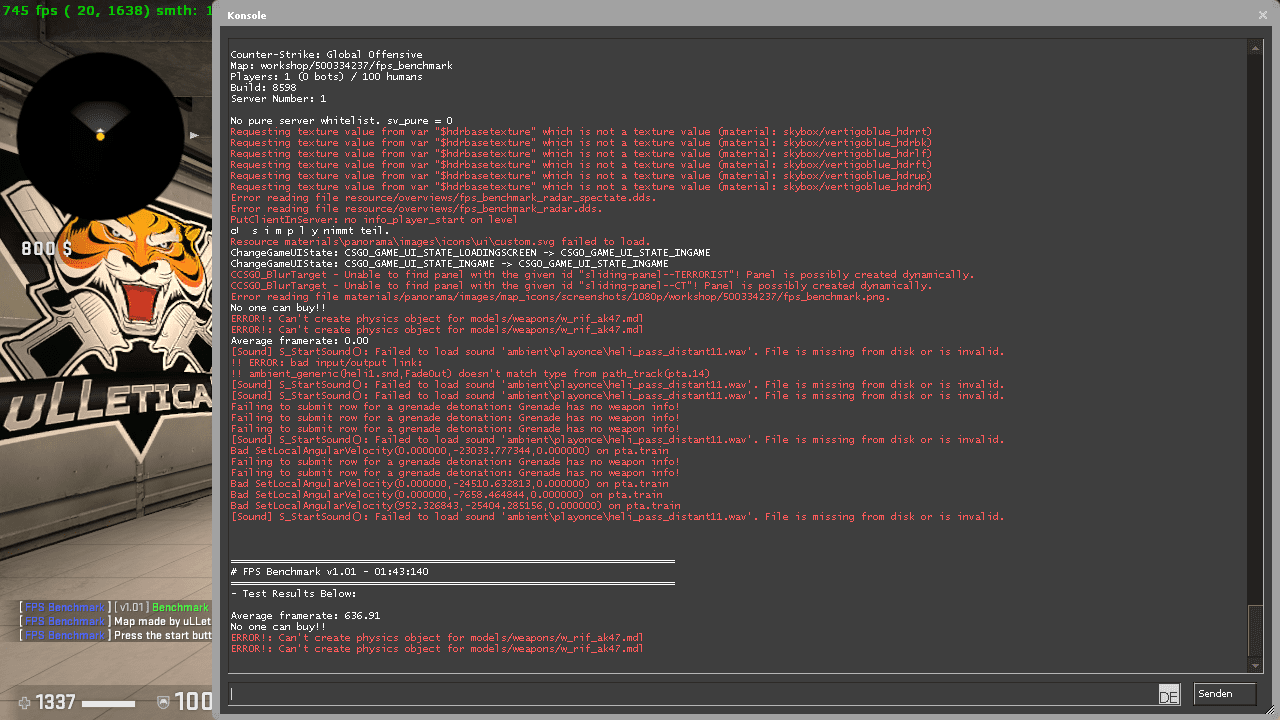Click the LOADINGSCREEN -> INGAME state change line

coord(470,253)
